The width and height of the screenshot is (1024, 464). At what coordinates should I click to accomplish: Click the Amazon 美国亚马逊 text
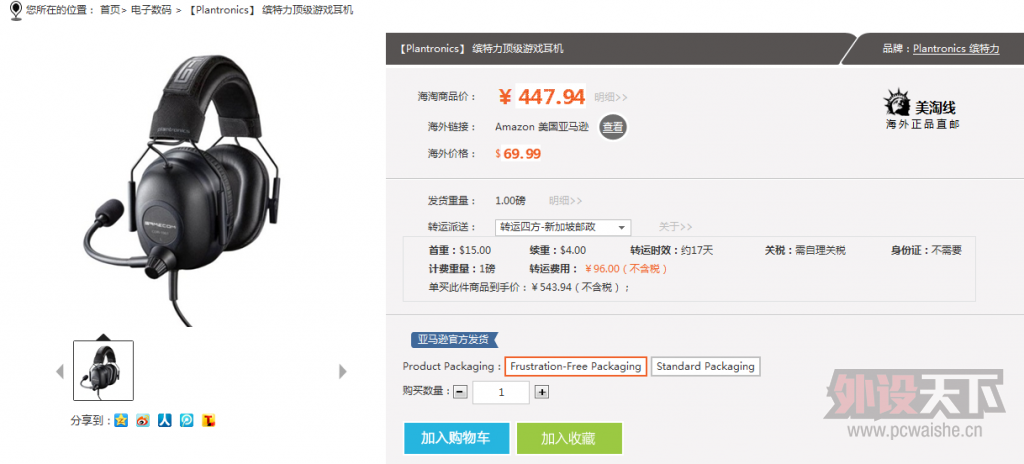542,127
